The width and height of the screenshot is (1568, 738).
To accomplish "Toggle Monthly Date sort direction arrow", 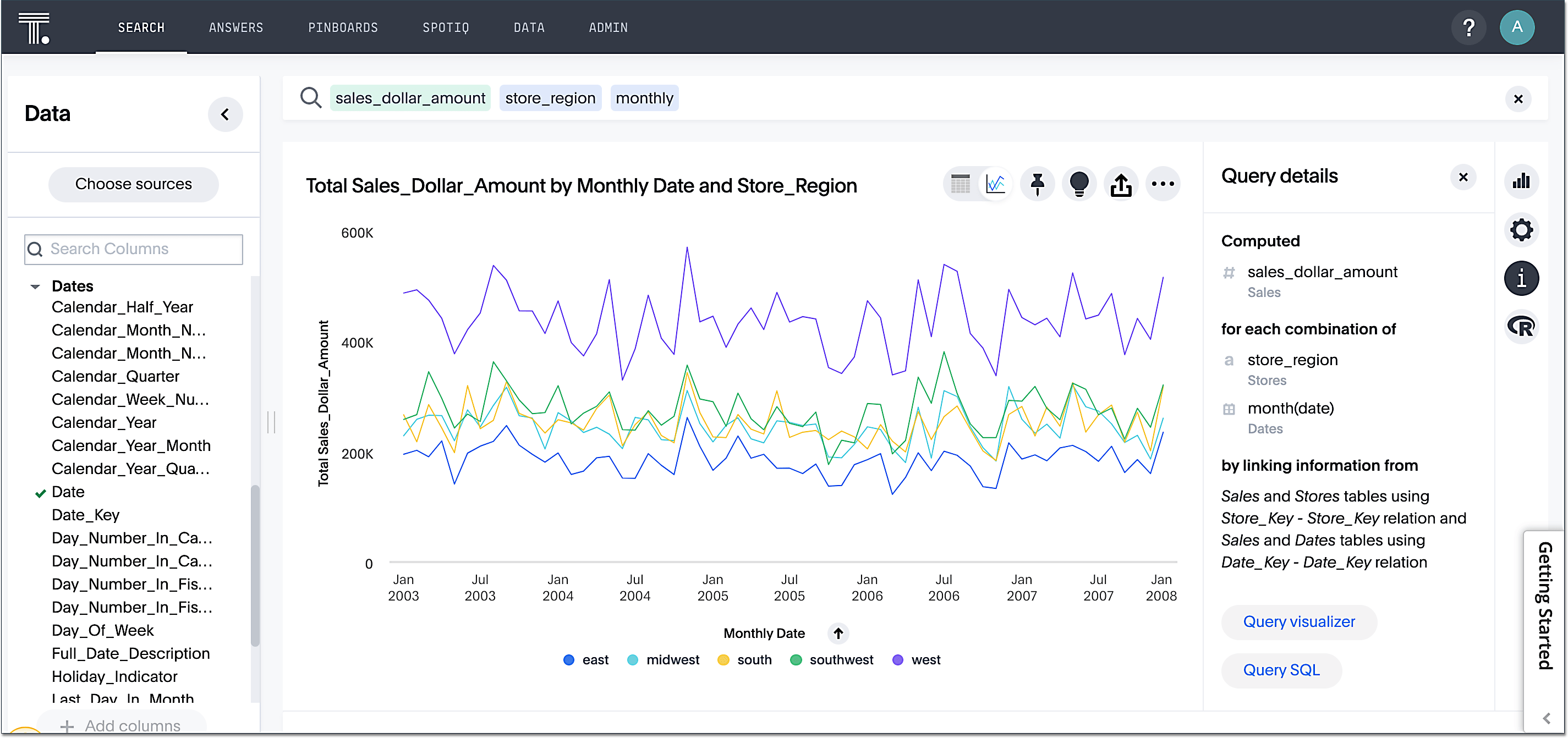I will 838,634.
